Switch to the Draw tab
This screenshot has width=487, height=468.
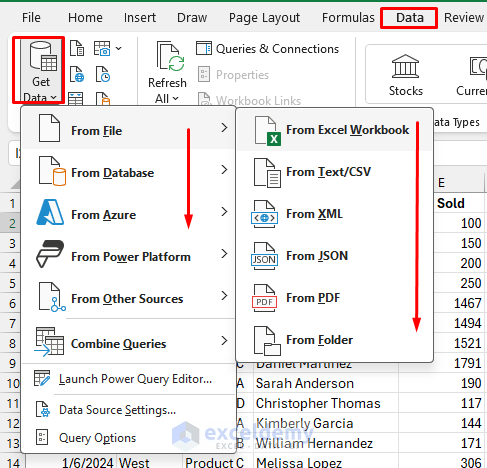(x=192, y=18)
